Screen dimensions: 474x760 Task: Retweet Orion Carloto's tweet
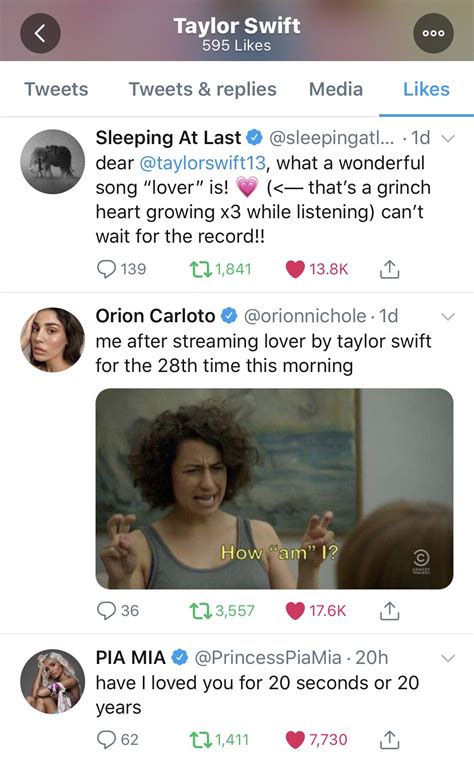(x=201, y=611)
